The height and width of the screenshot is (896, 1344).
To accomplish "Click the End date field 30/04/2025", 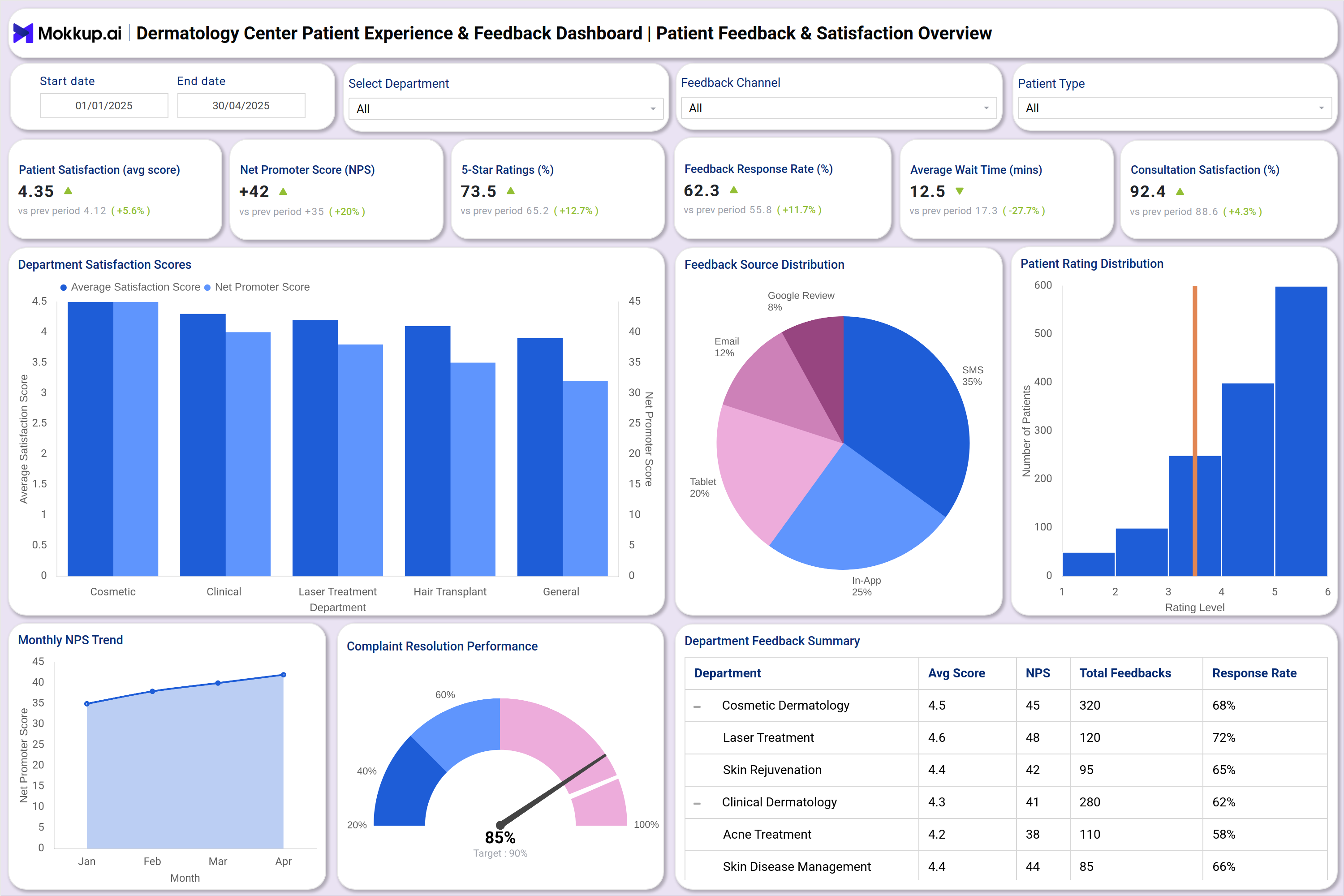I will [241, 106].
